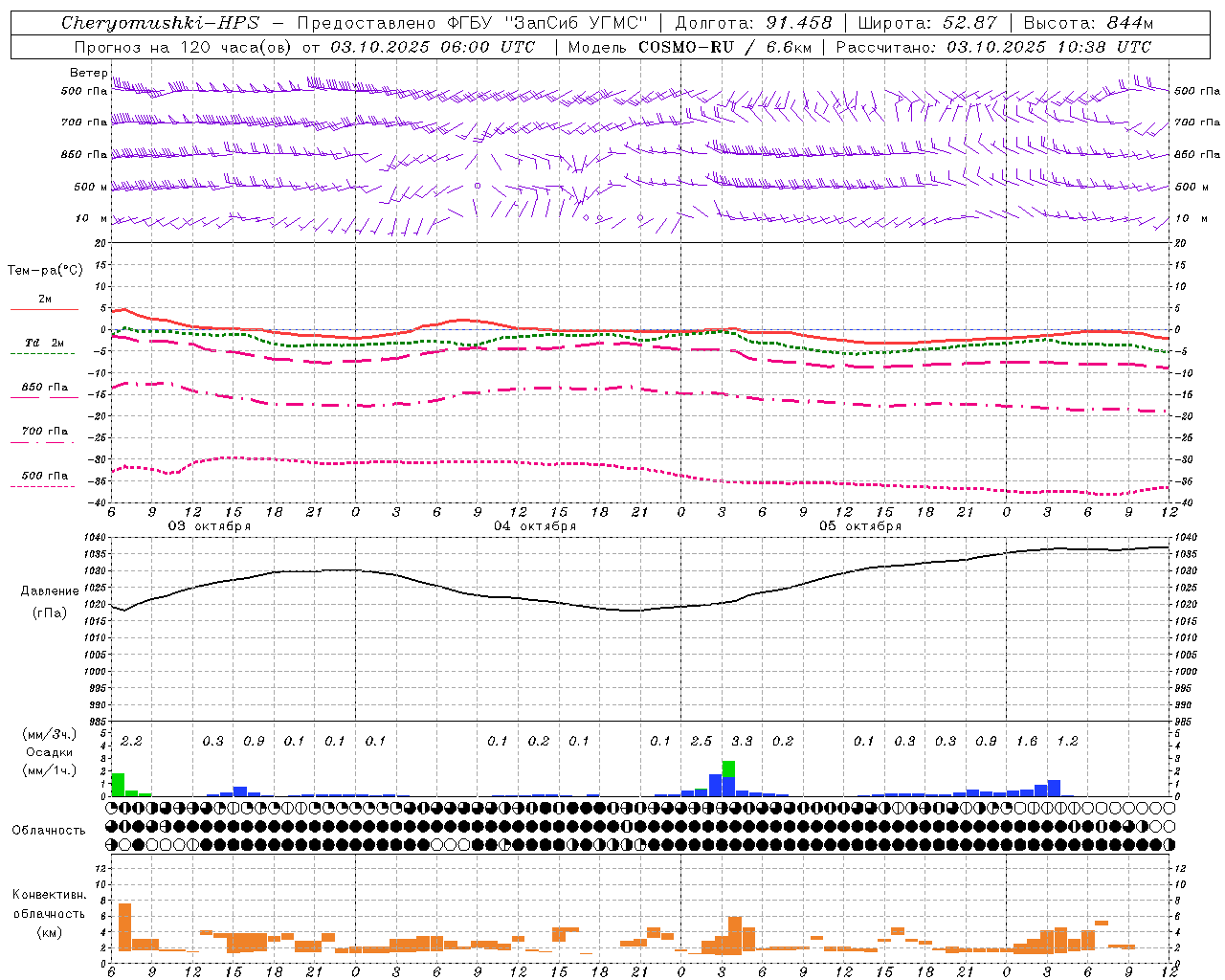Image resolution: width=1225 pixels, height=980 pixels.
Task: Click the 2.5 precipitation total value
Action: point(701,741)
